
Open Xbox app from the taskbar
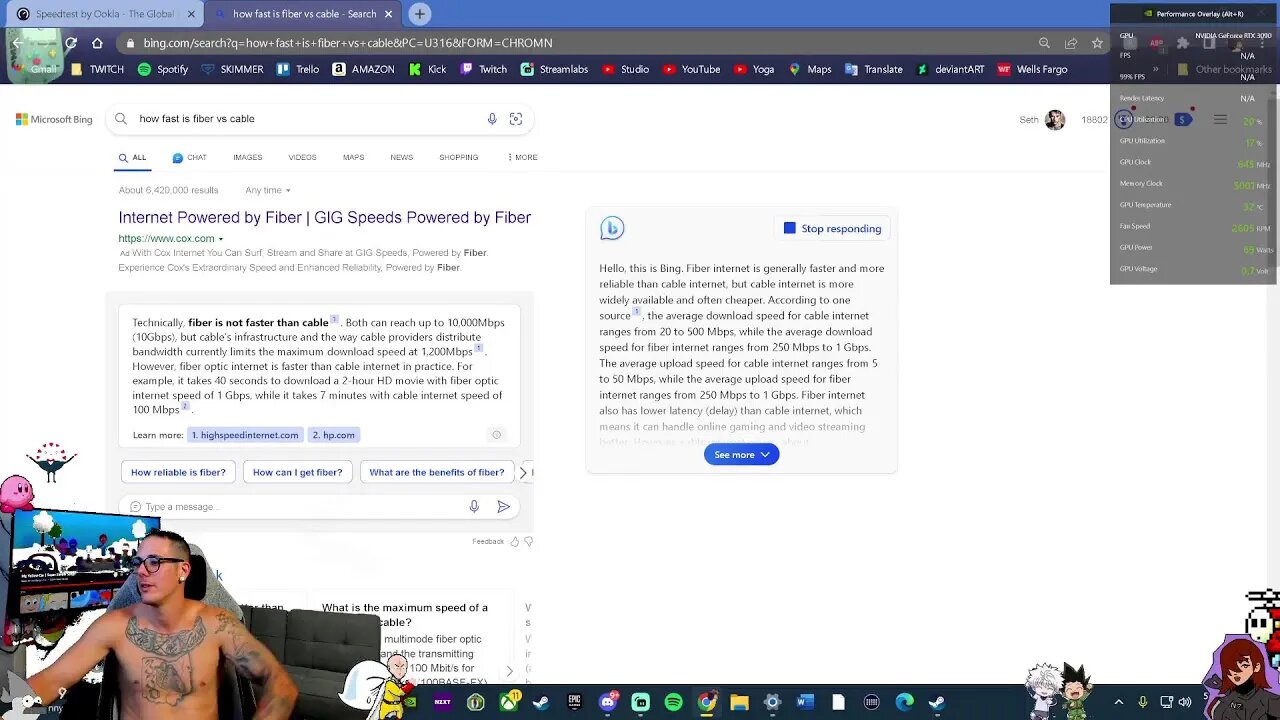[x=509, y=702]
